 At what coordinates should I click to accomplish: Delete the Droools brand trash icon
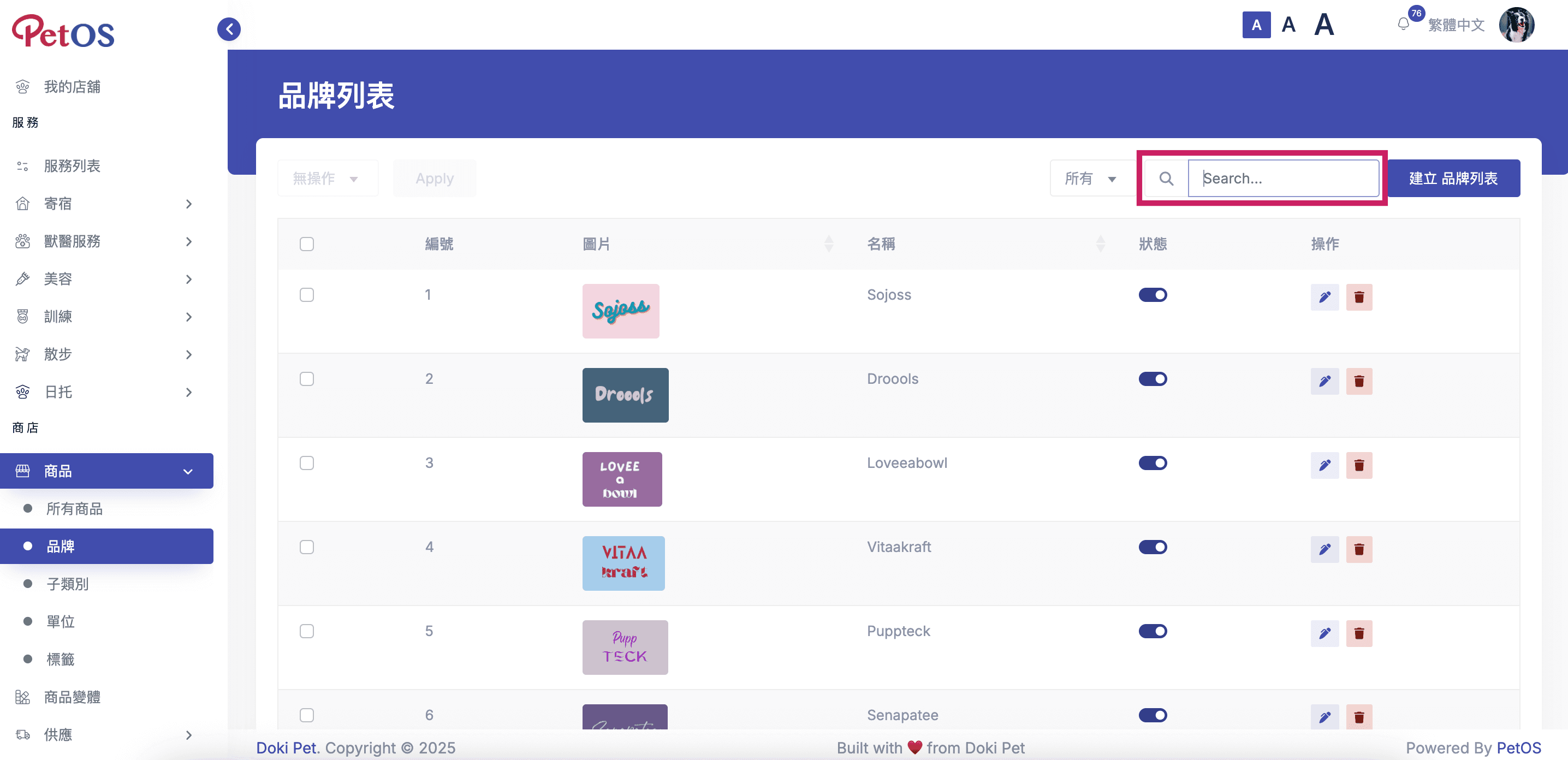(1359, 381)
